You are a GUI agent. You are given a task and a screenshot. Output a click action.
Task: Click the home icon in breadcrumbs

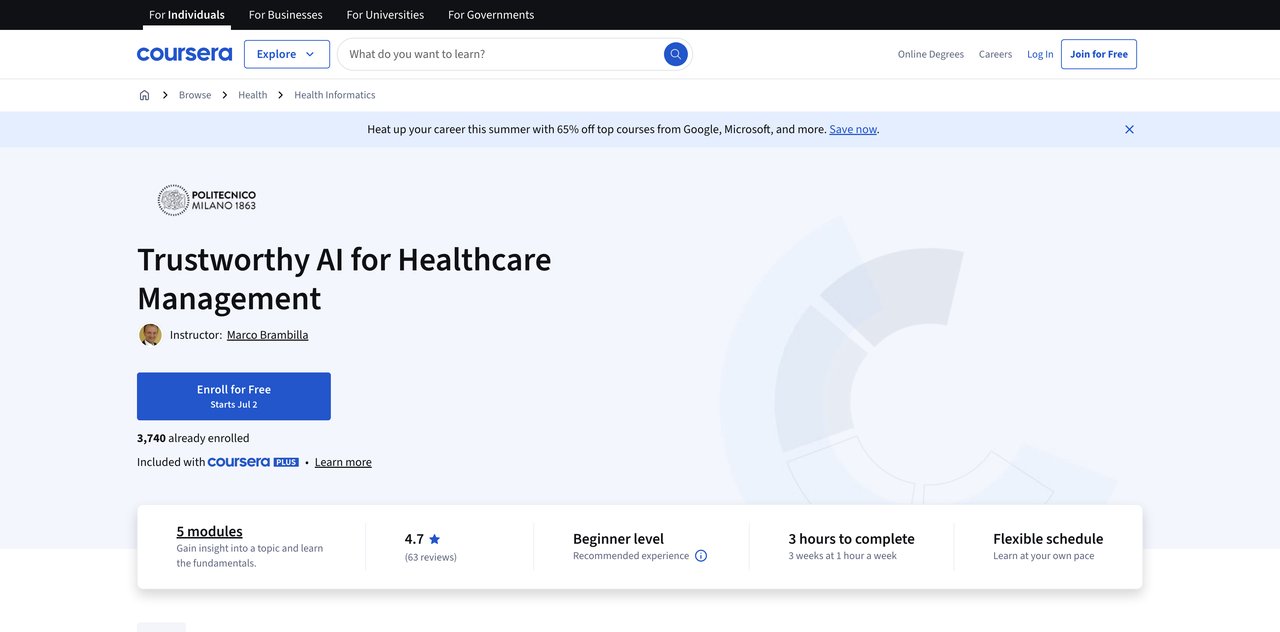(x=144, y=95)
